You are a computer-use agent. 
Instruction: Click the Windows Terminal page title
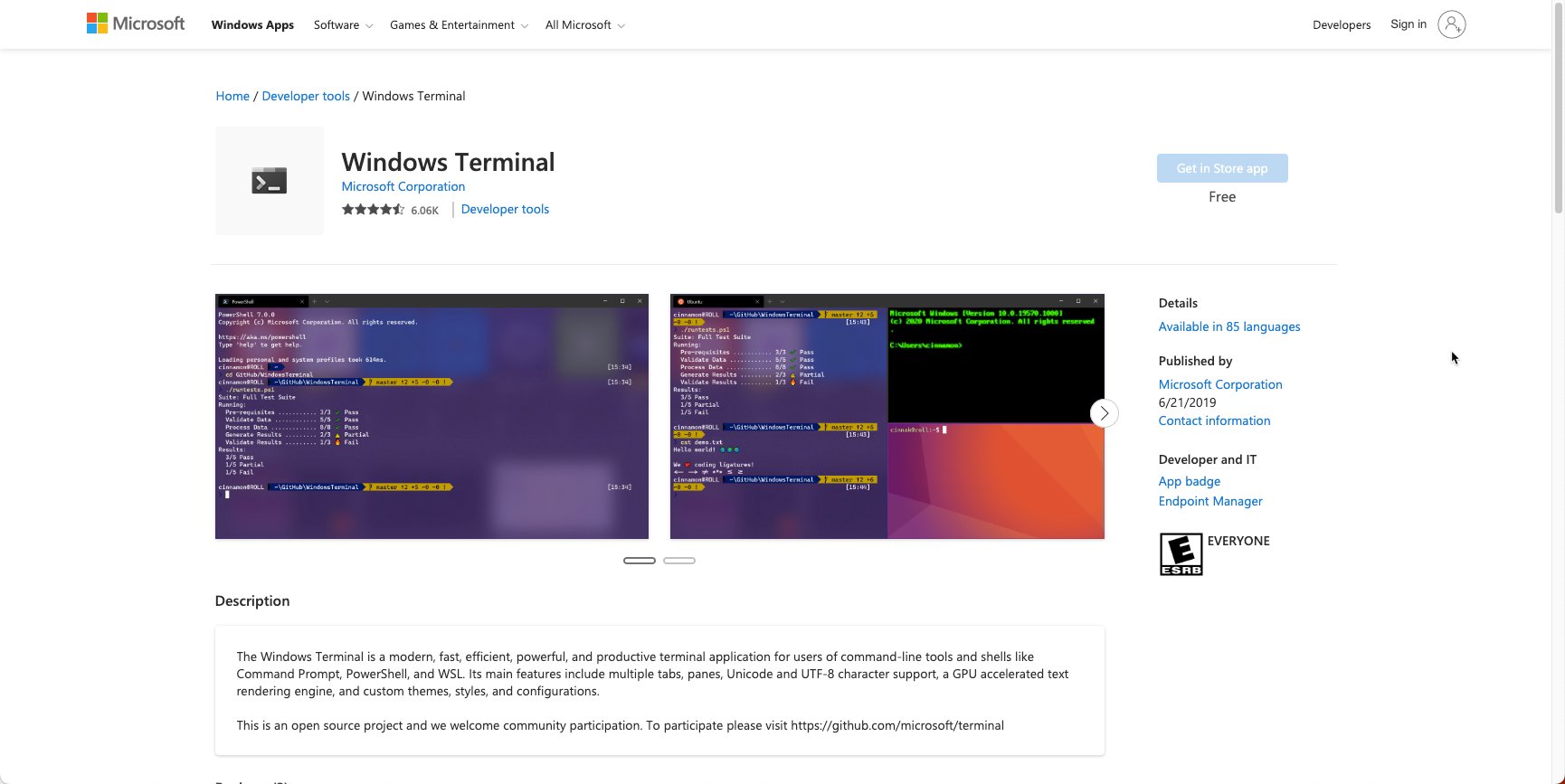click(x=448, y=162)
